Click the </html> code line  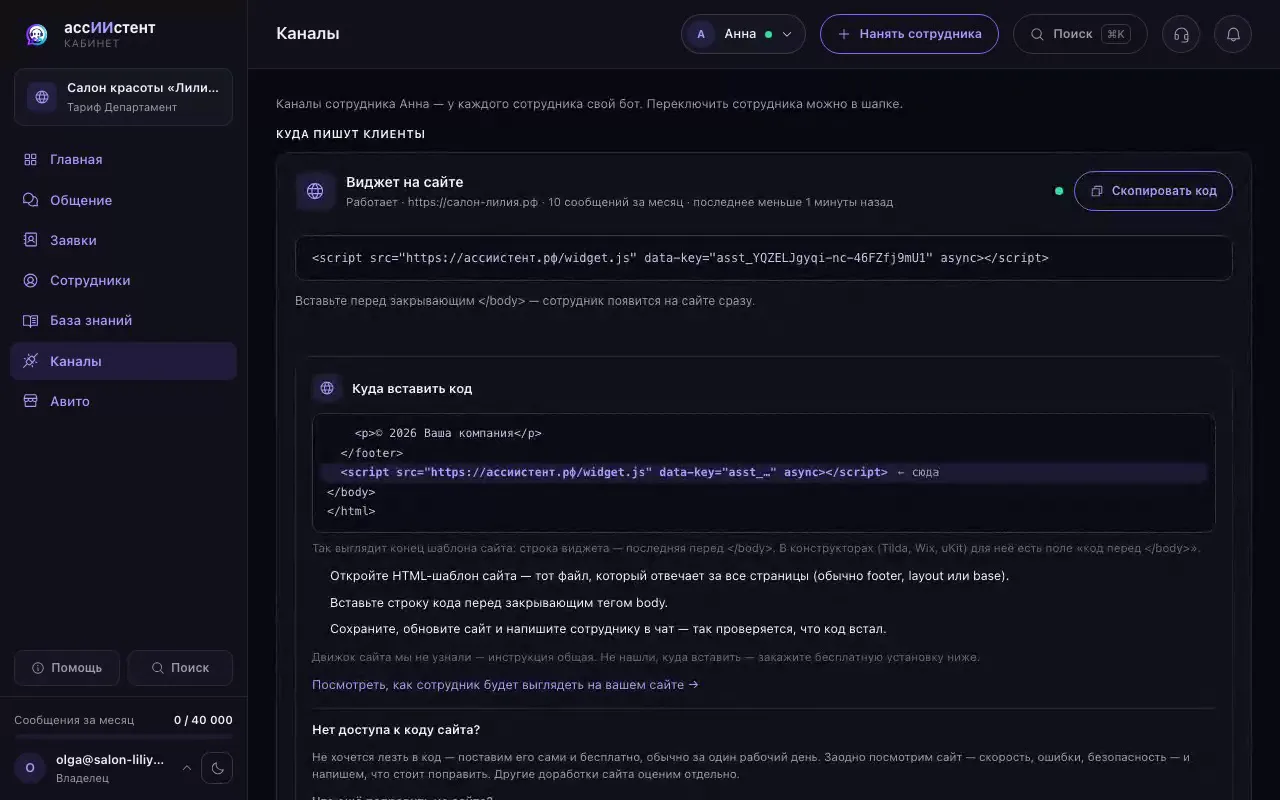[x=351, y=511]
